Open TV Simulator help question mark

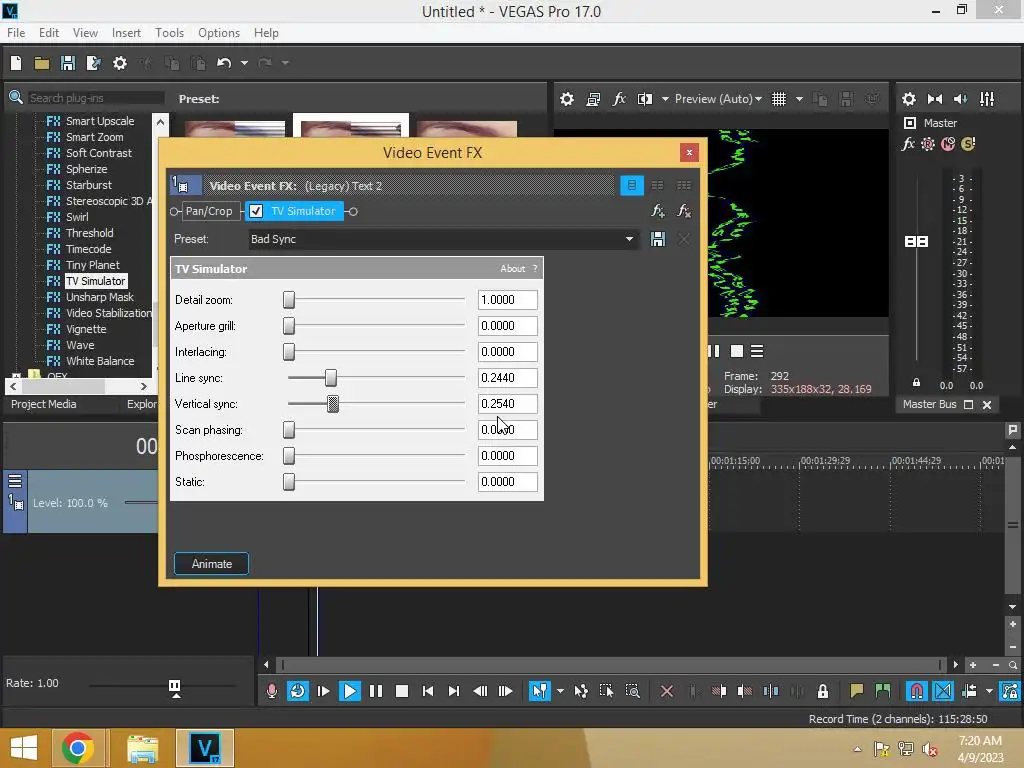535,268
